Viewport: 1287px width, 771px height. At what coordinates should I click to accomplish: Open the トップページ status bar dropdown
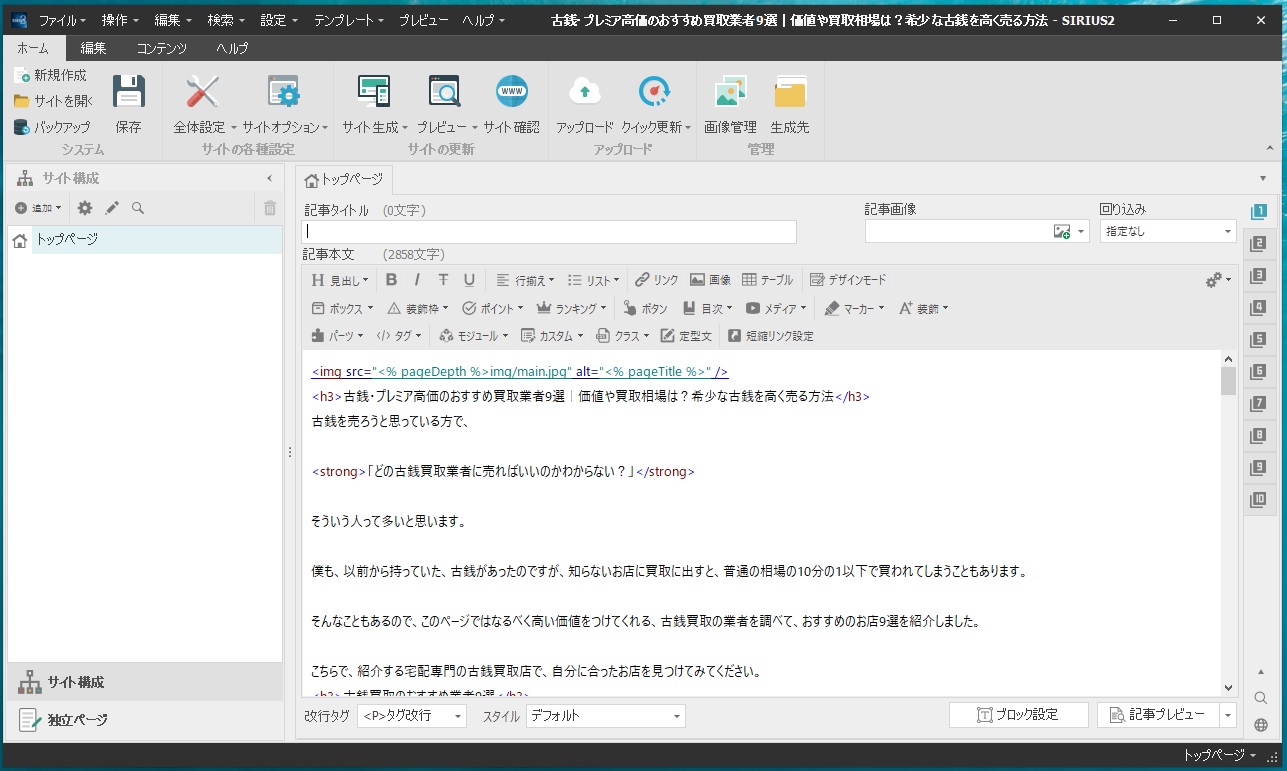1220,756
